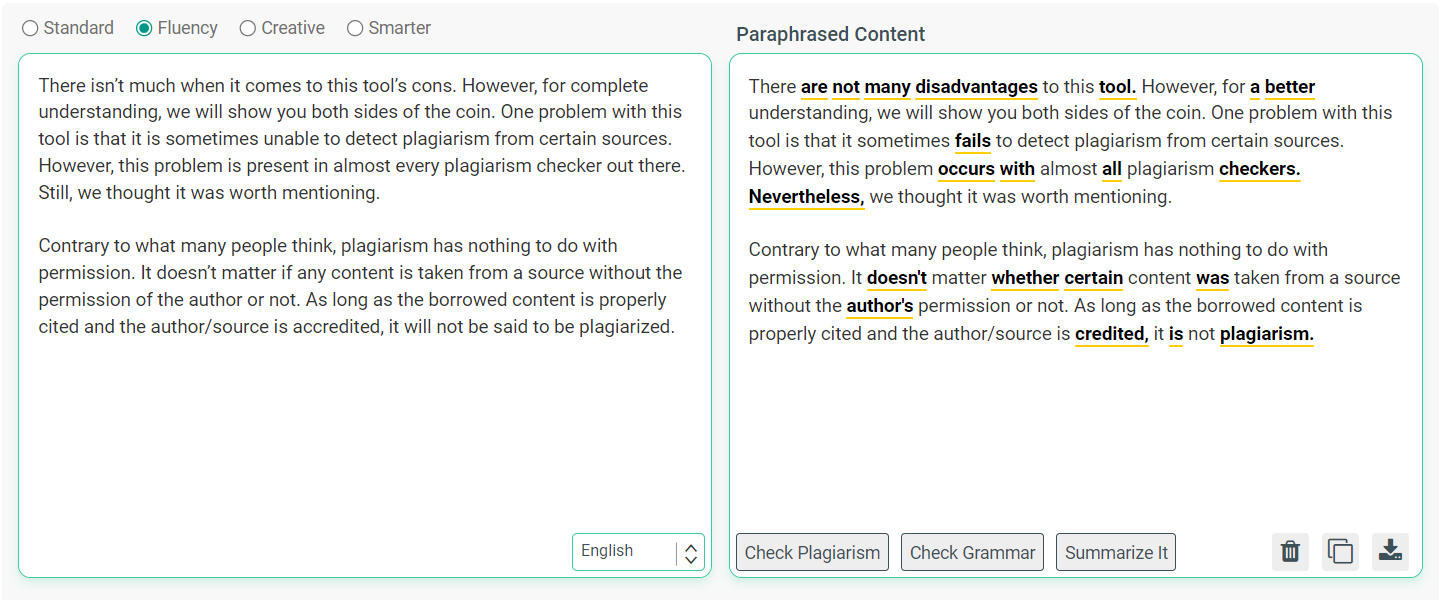Enable the Smarter mode option
The width and height of the screenshot is (1440, 600).
pos(355,28)
